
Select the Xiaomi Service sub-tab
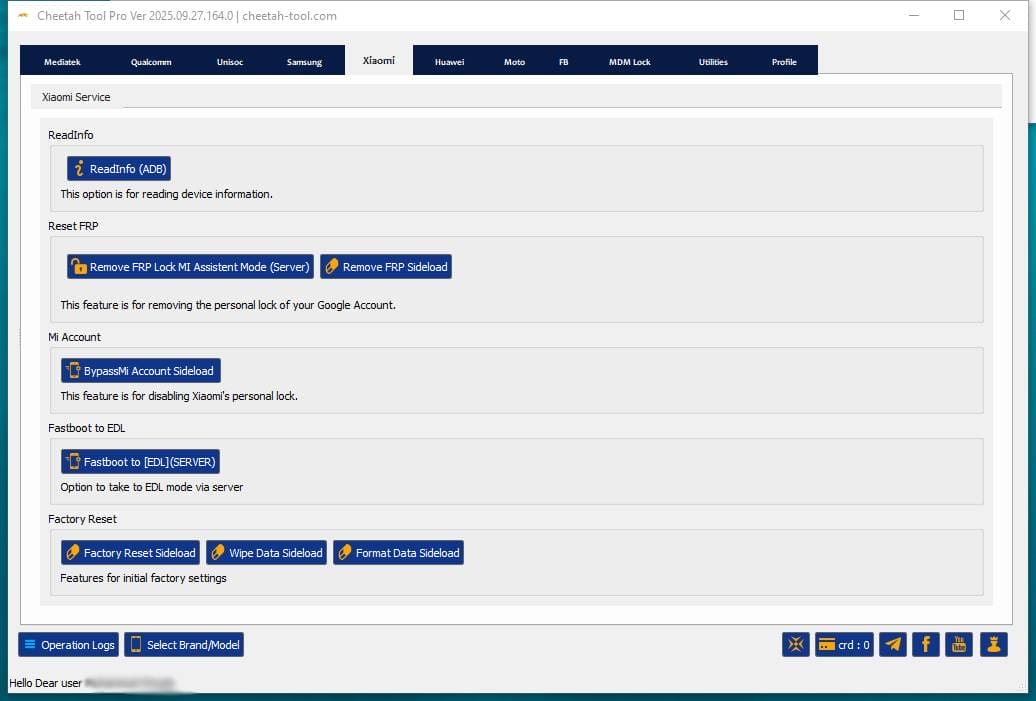pos(76,97)
